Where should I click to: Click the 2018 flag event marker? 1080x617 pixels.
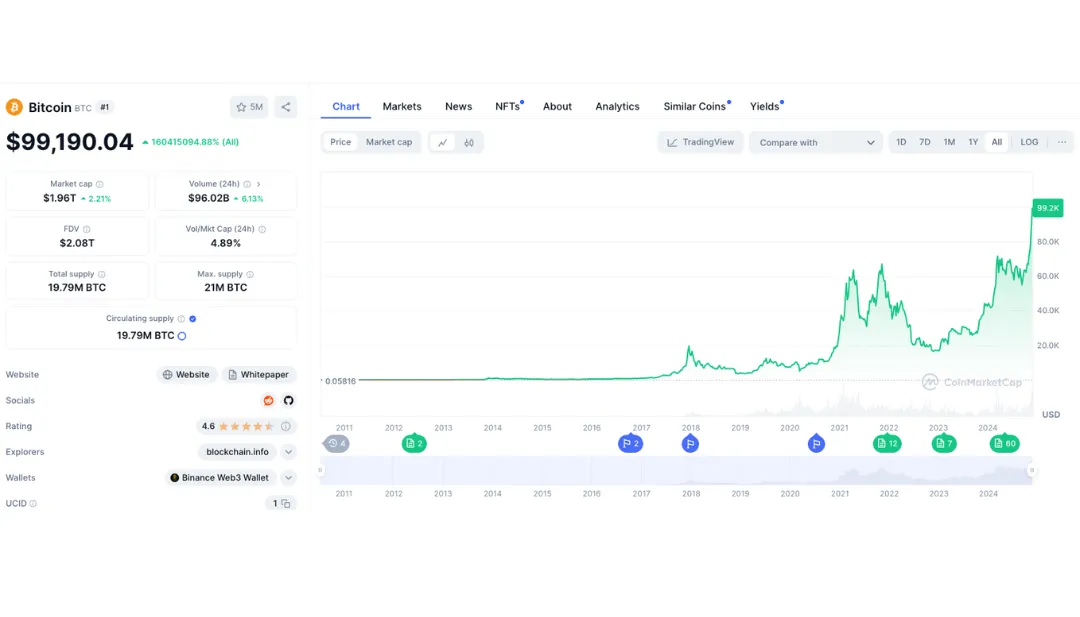point(690,444)
